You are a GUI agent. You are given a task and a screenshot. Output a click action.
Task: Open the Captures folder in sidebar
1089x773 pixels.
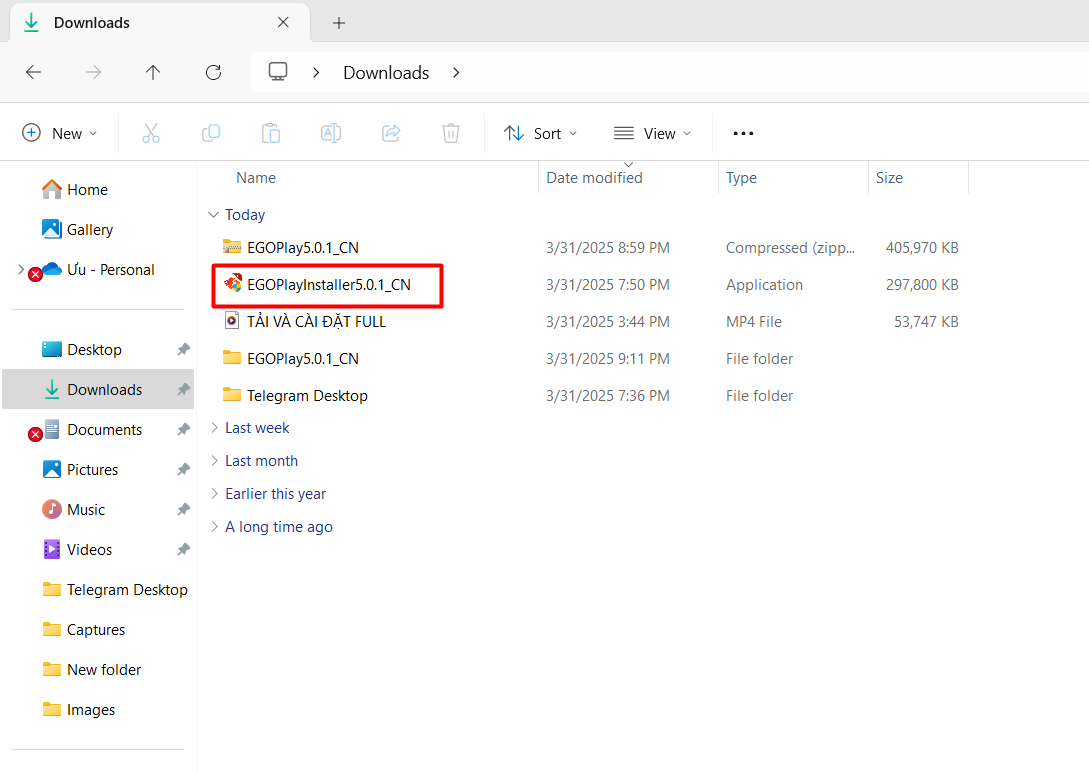pos(98,630)
